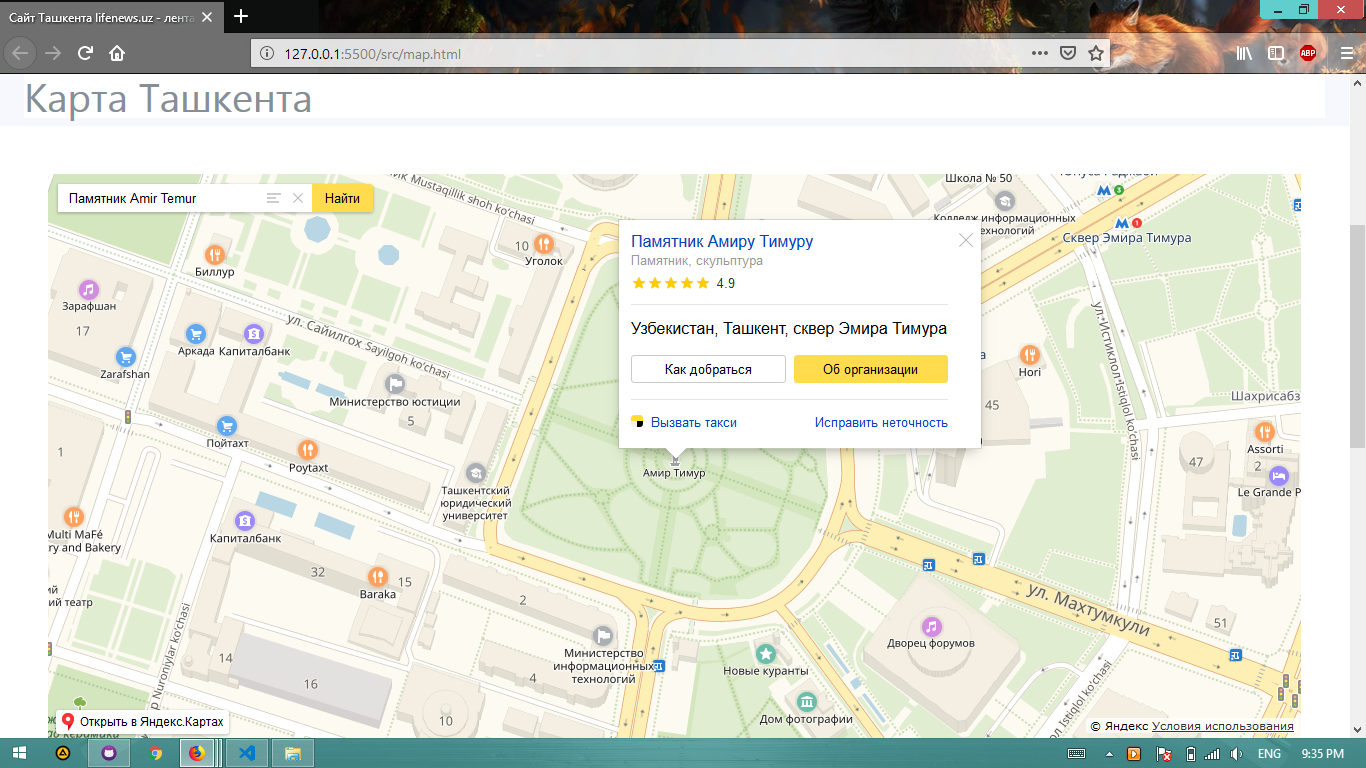Click Министерство информационных технологий marker
Screen dimensions: 1366x768
tap(603, 635)
